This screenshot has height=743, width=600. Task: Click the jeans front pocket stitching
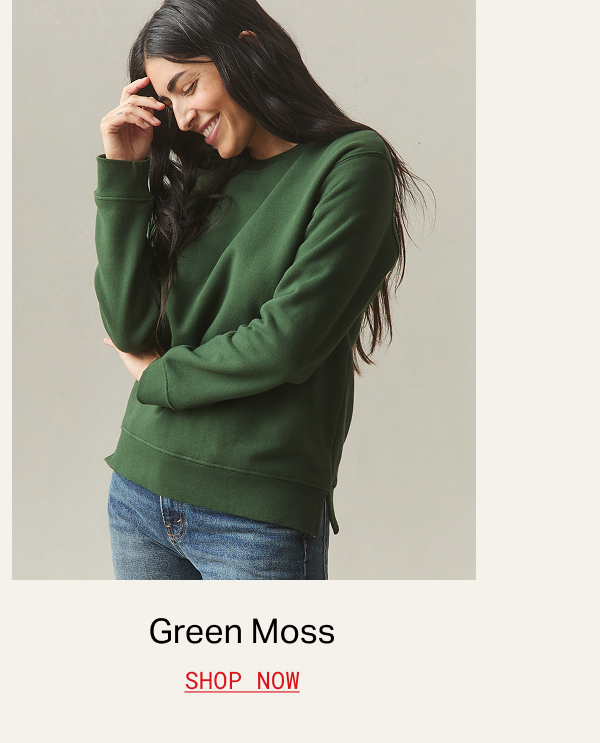pyautogui.click(x=173, y=521)
